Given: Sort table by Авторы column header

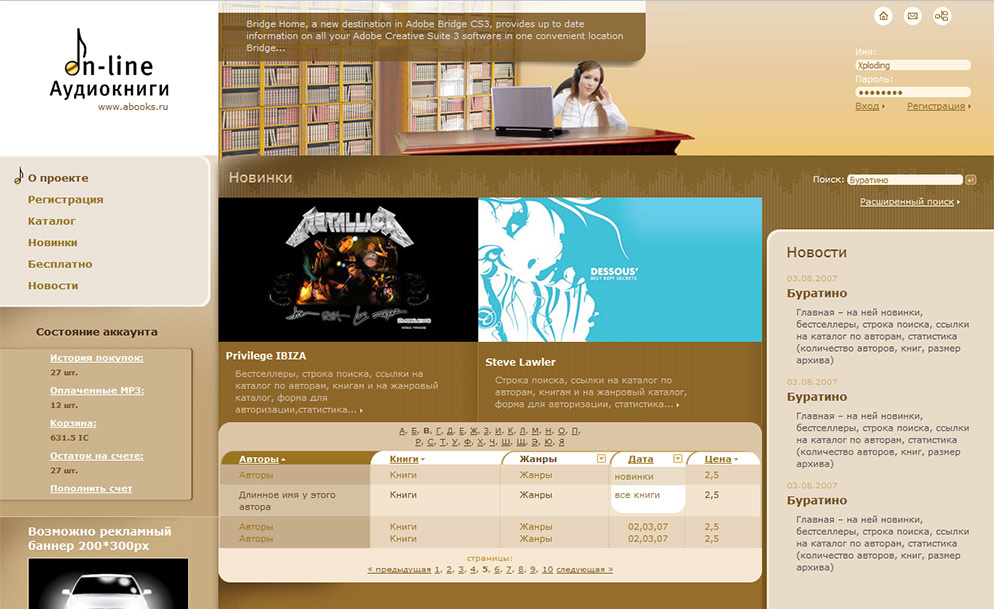Looking at the screenshot, I should tap(259, 459).
